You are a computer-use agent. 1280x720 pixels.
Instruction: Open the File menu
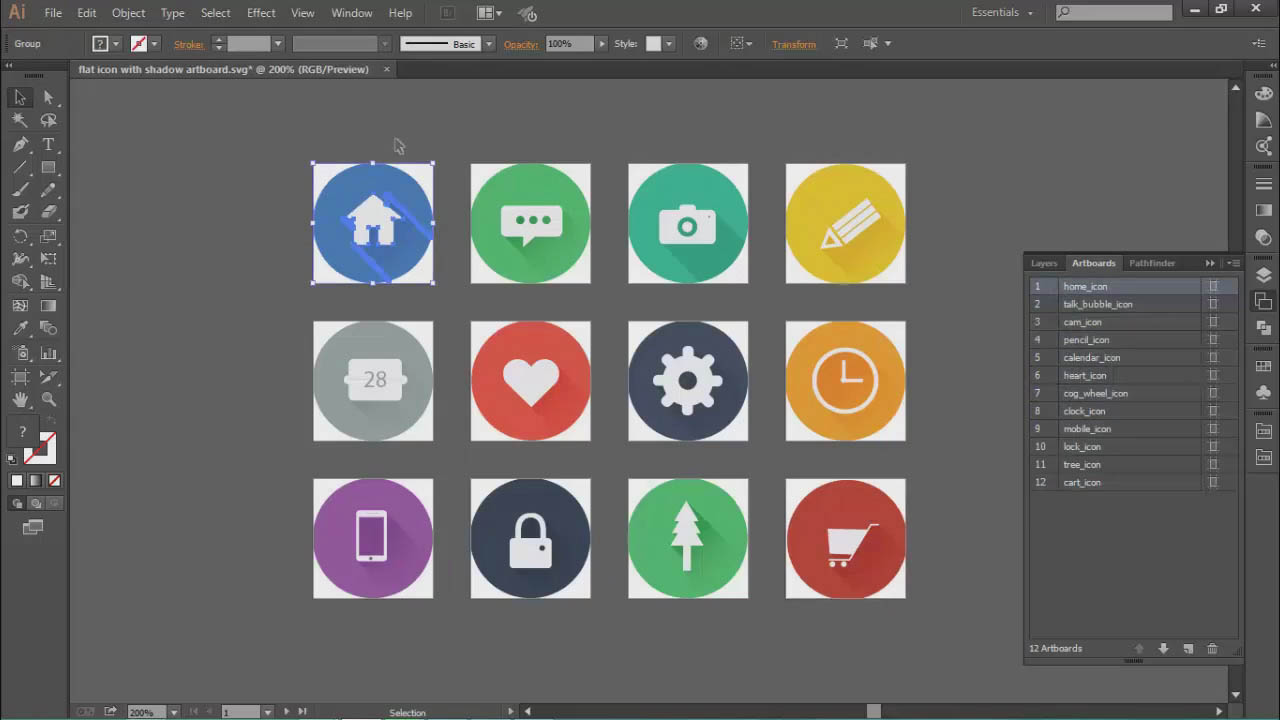53,13
